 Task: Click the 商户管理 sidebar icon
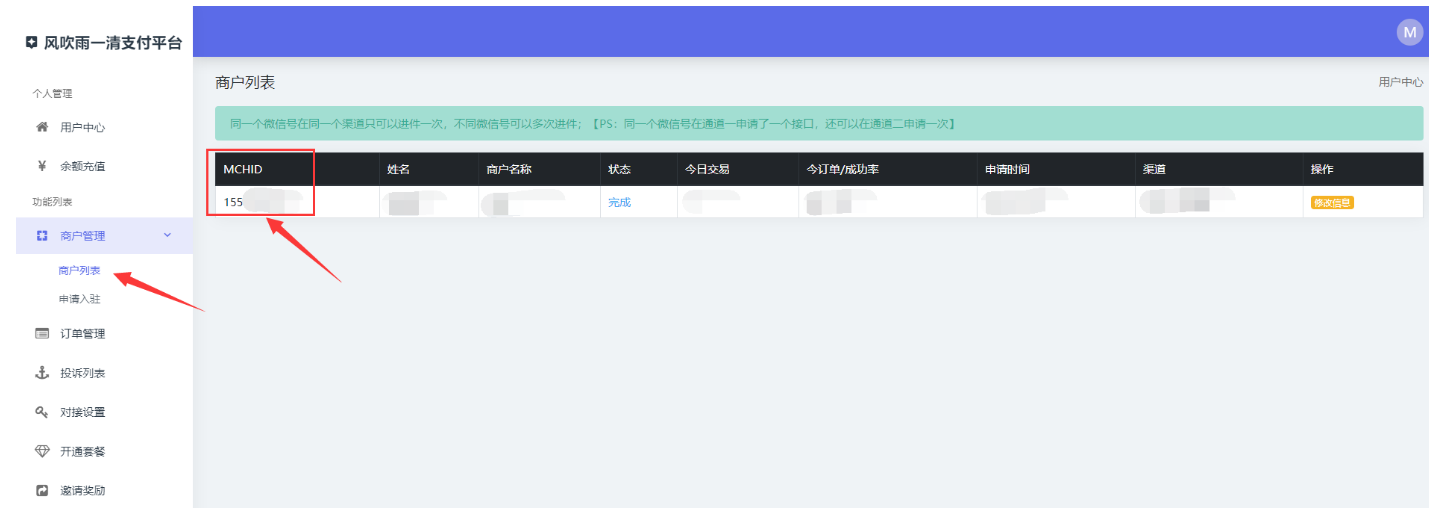[x=42, y=236]
